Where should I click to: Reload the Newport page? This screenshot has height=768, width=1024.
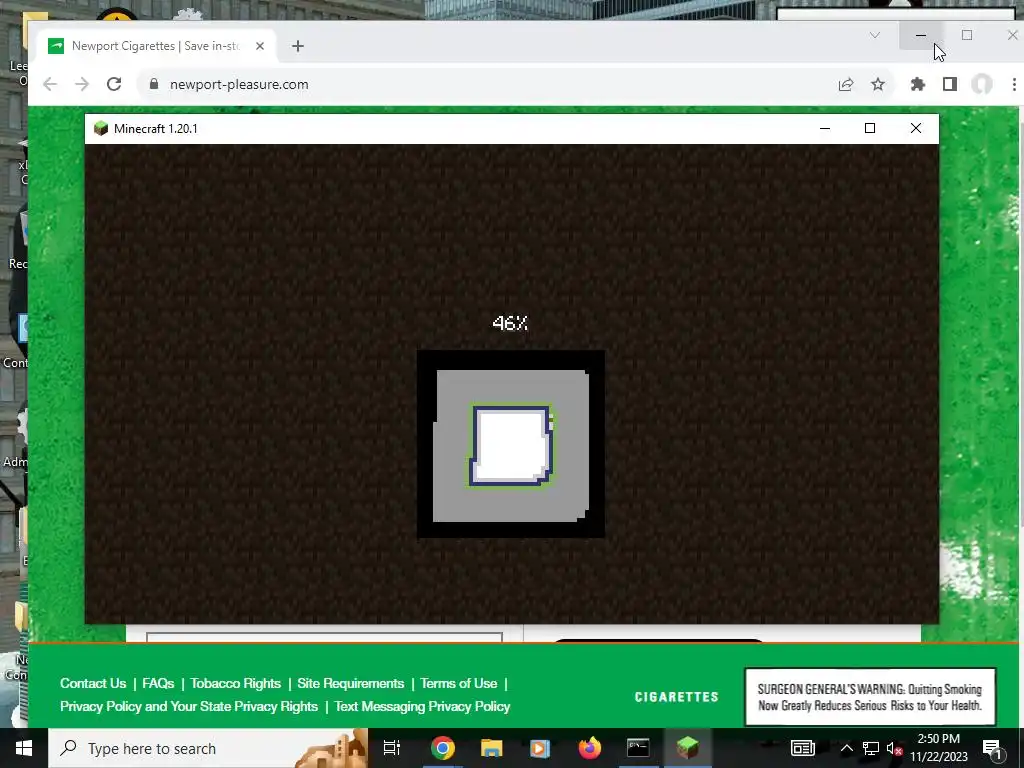(x=114, y=84)
